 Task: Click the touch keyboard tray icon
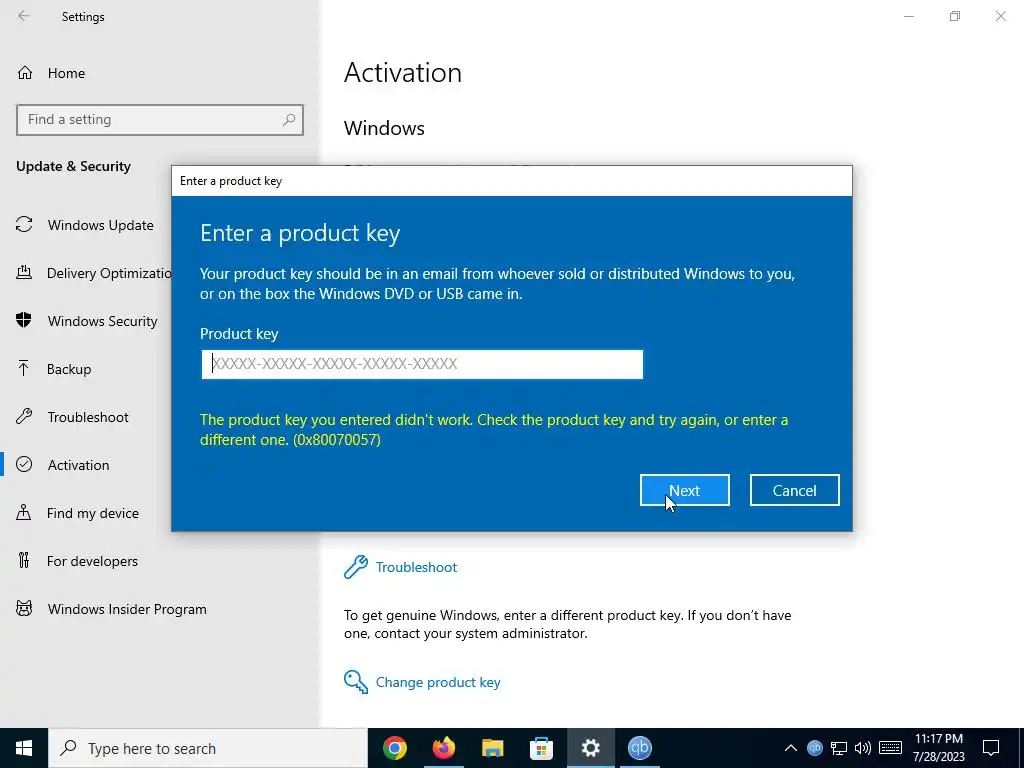pos(891,748)
